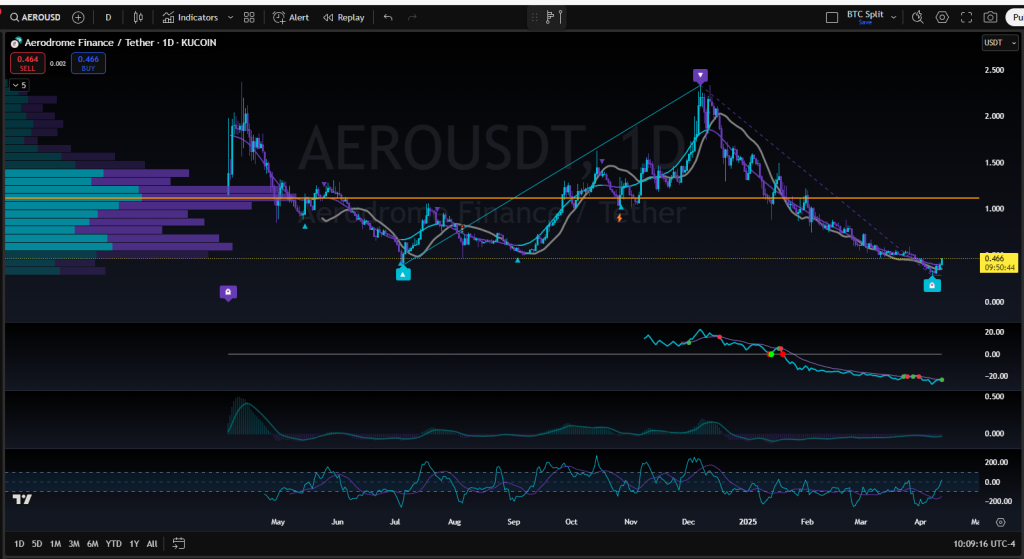Set date range to 1Y

click(x=134, y=543)
